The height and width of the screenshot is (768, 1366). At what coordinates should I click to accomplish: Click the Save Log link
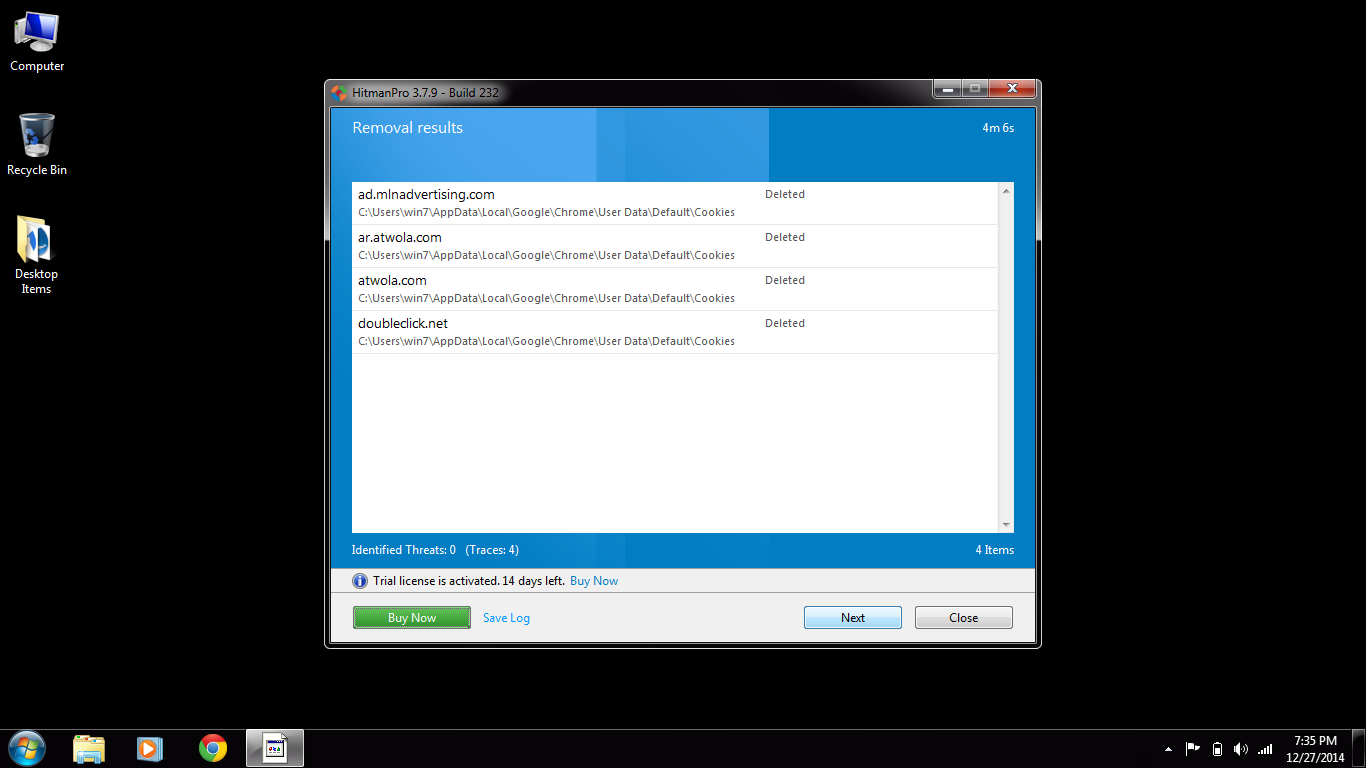pyautogui.click(x=506, y=618)
